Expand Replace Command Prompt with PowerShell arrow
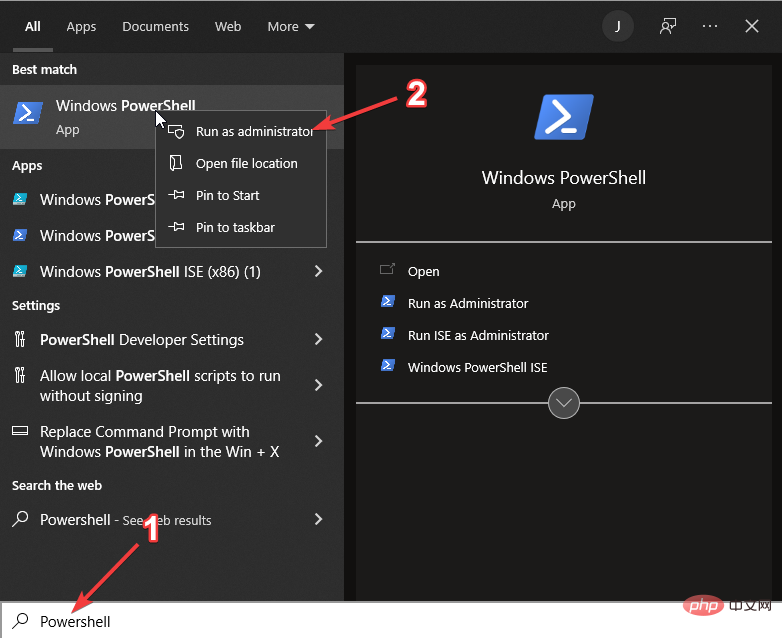 (x=318, y=441)
